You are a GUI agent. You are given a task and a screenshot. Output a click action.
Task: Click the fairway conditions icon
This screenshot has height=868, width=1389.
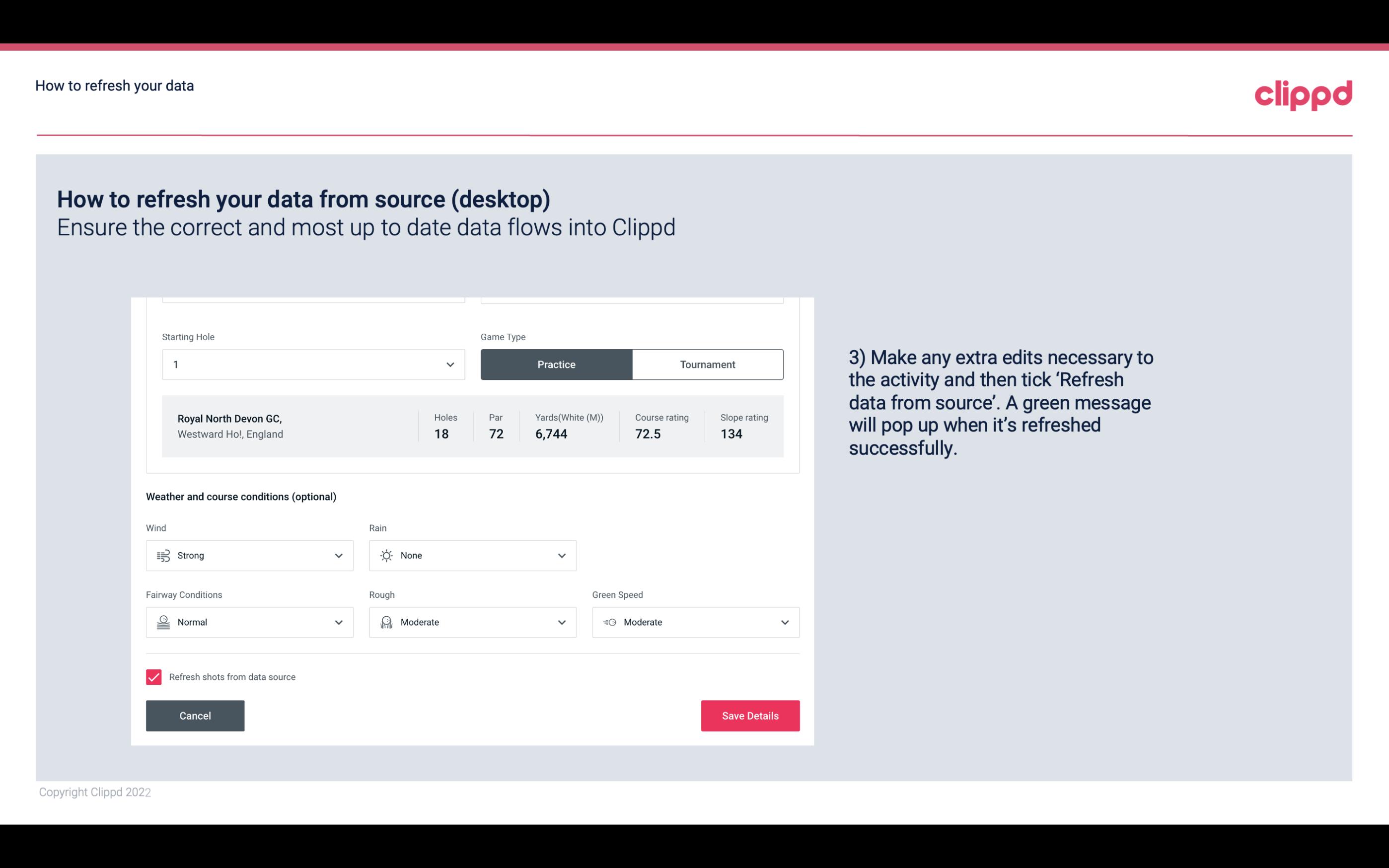click(163, 622)
